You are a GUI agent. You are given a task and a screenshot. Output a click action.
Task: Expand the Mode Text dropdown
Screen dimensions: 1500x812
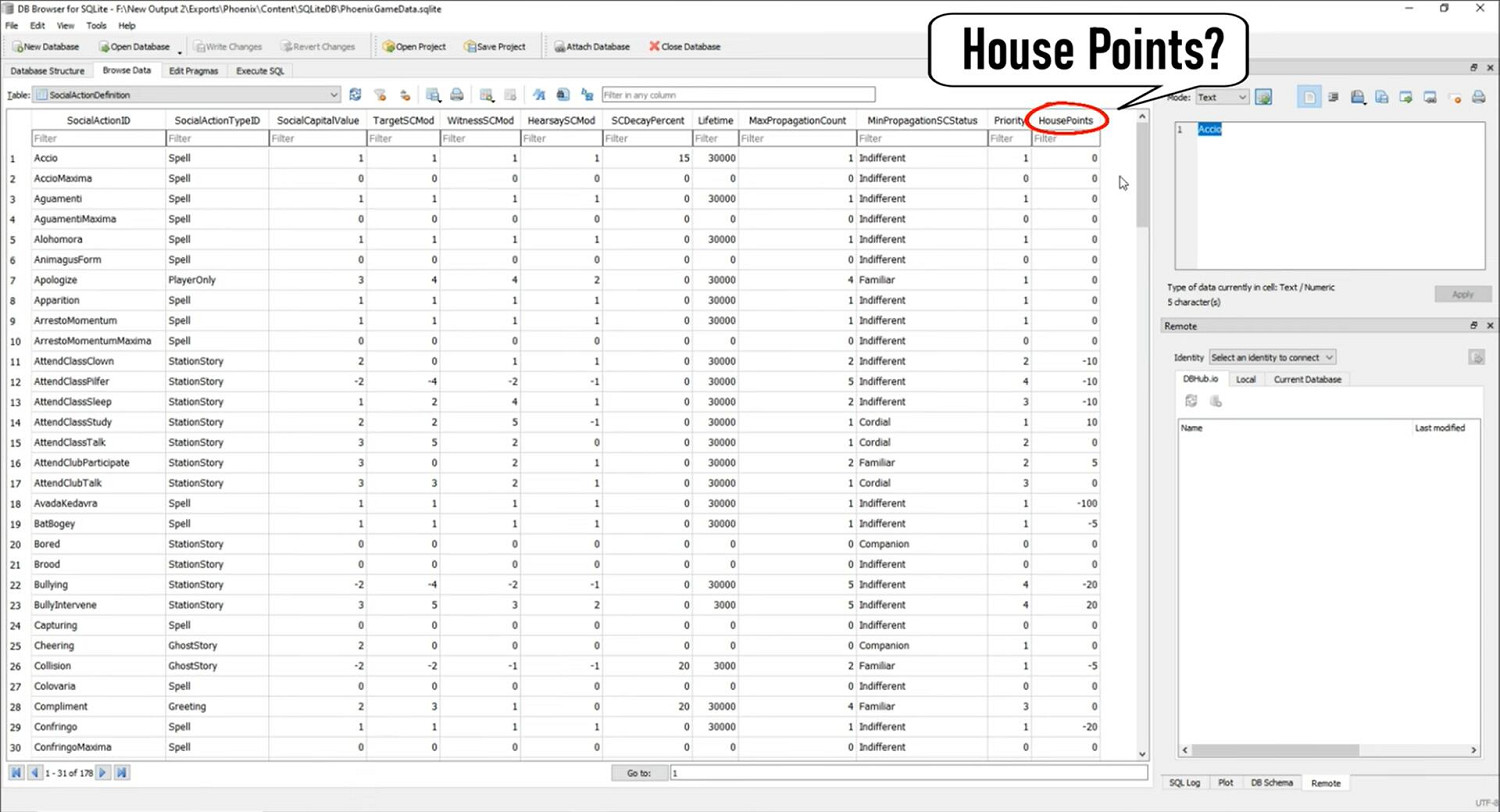pos(1222,97)
